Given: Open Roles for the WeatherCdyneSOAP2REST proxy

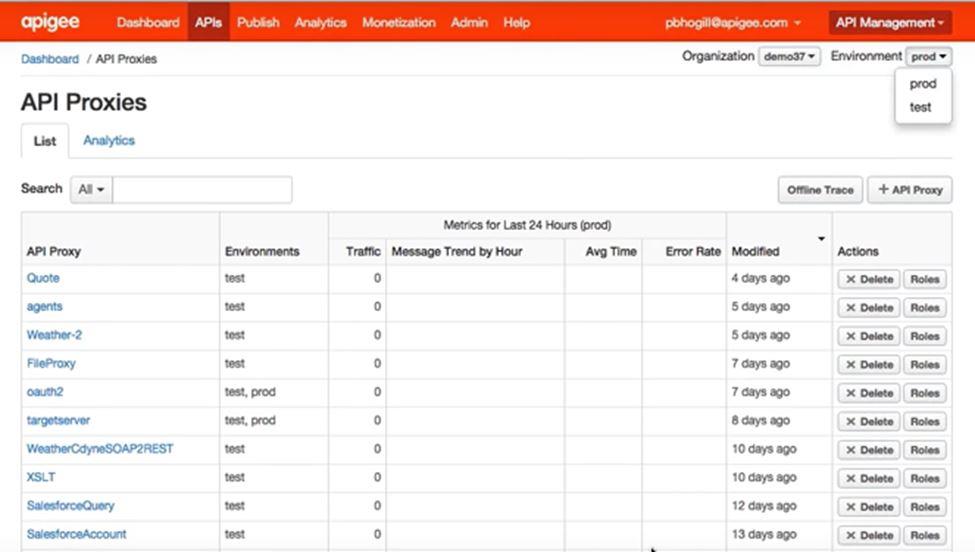Looking at the screenshot, I should pyautogui.click(x=925, y=450).
